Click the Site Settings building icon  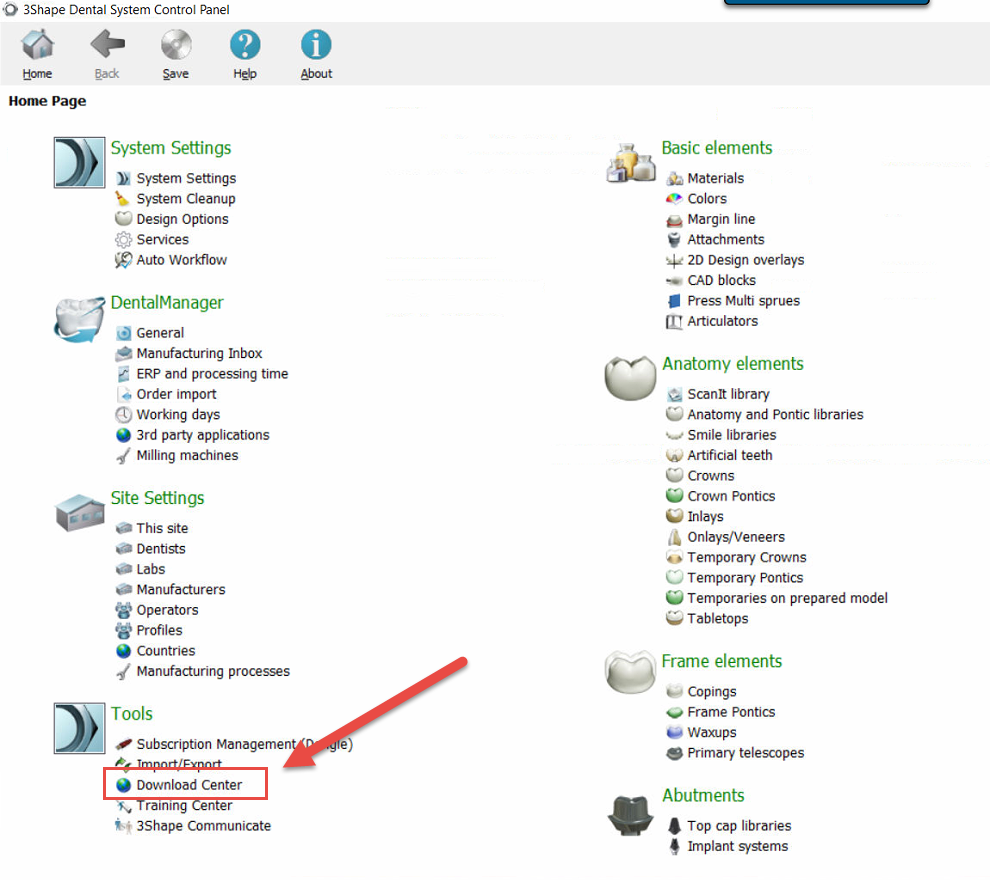point(79,514)
